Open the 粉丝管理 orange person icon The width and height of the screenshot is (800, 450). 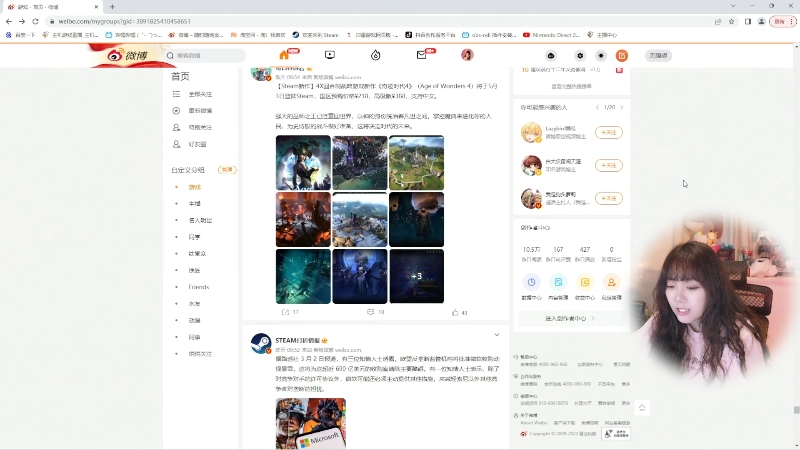coord(611,282)
